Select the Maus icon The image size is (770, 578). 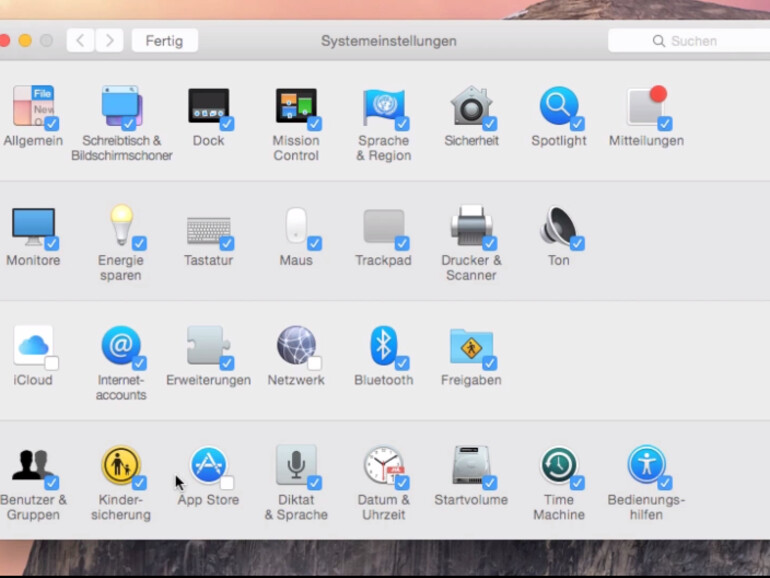point(296,225)
